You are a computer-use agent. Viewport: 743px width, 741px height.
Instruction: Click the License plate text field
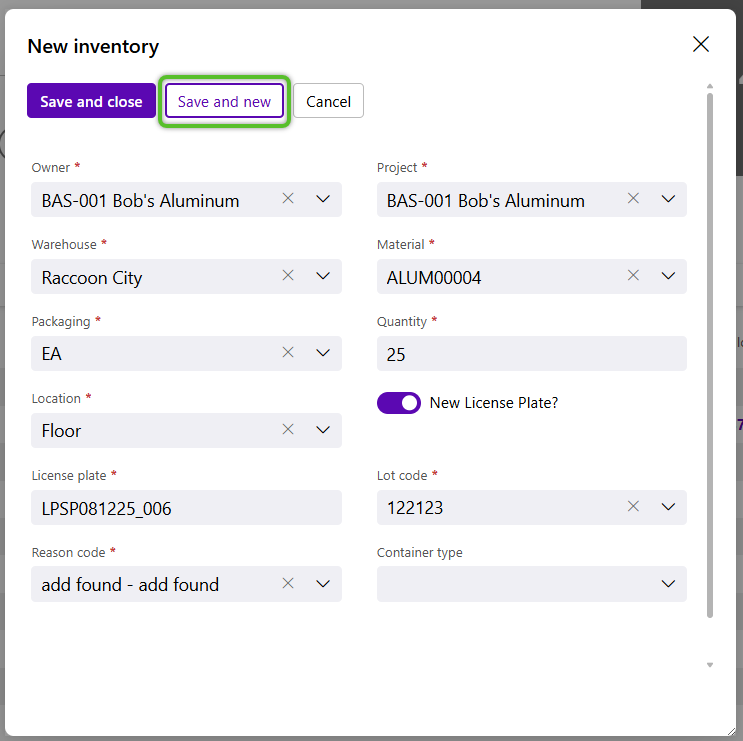[186, 507]
